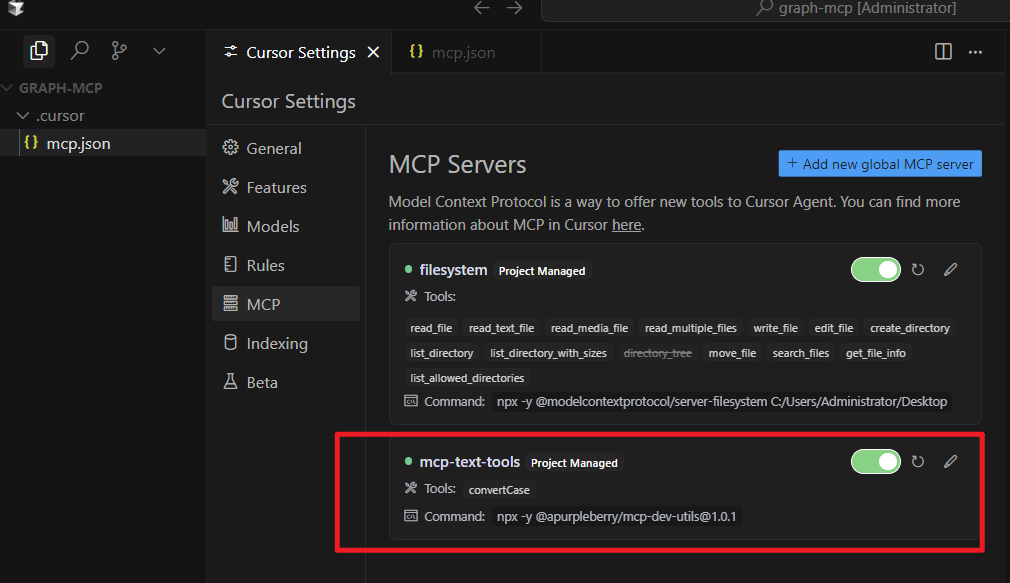Open the Features settings section

click(285, 187)
